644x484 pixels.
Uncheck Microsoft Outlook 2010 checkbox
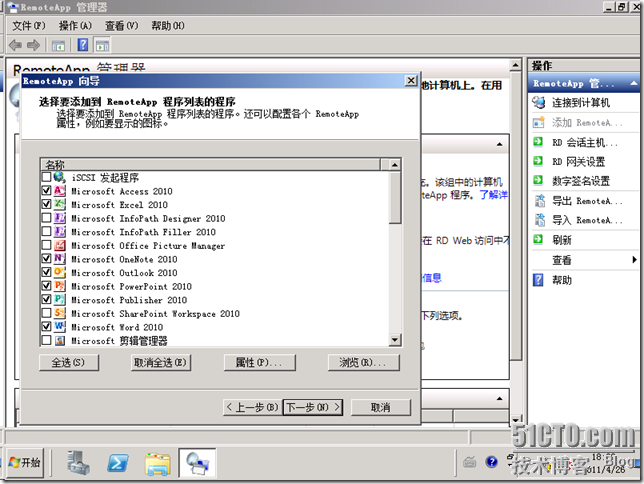point(46,272)
